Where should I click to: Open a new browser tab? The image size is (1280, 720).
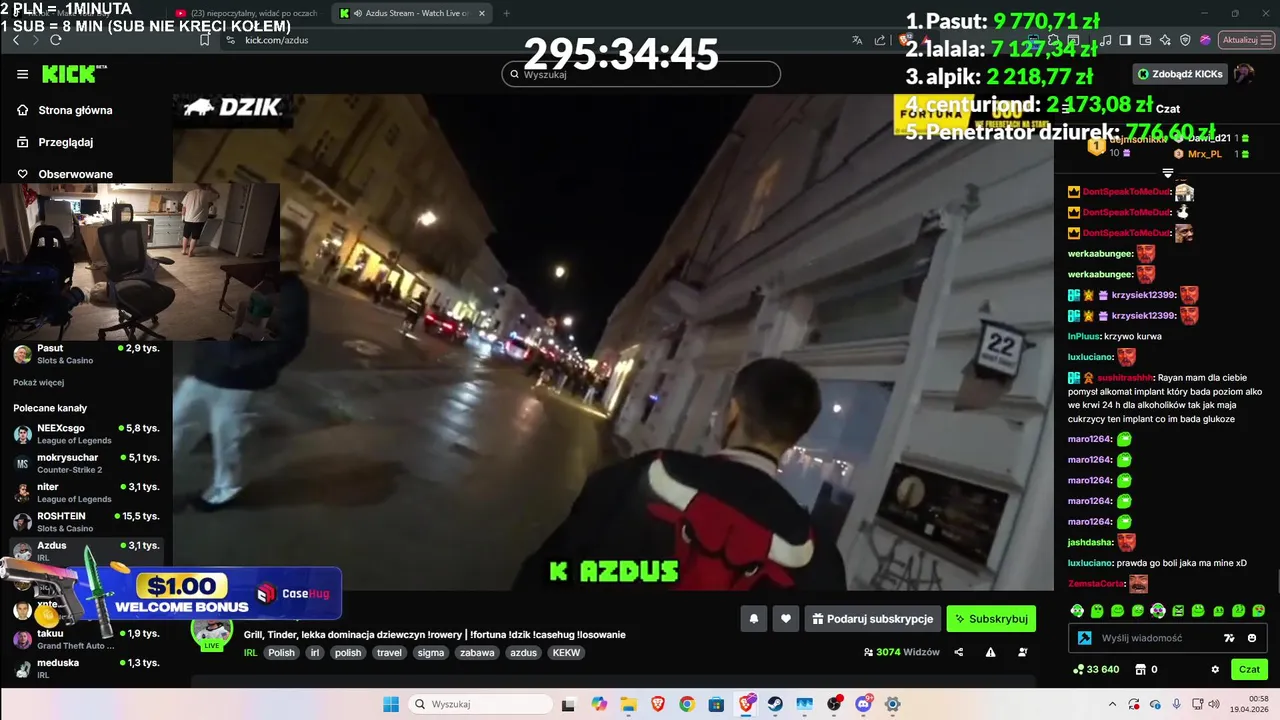pos(506,13)
